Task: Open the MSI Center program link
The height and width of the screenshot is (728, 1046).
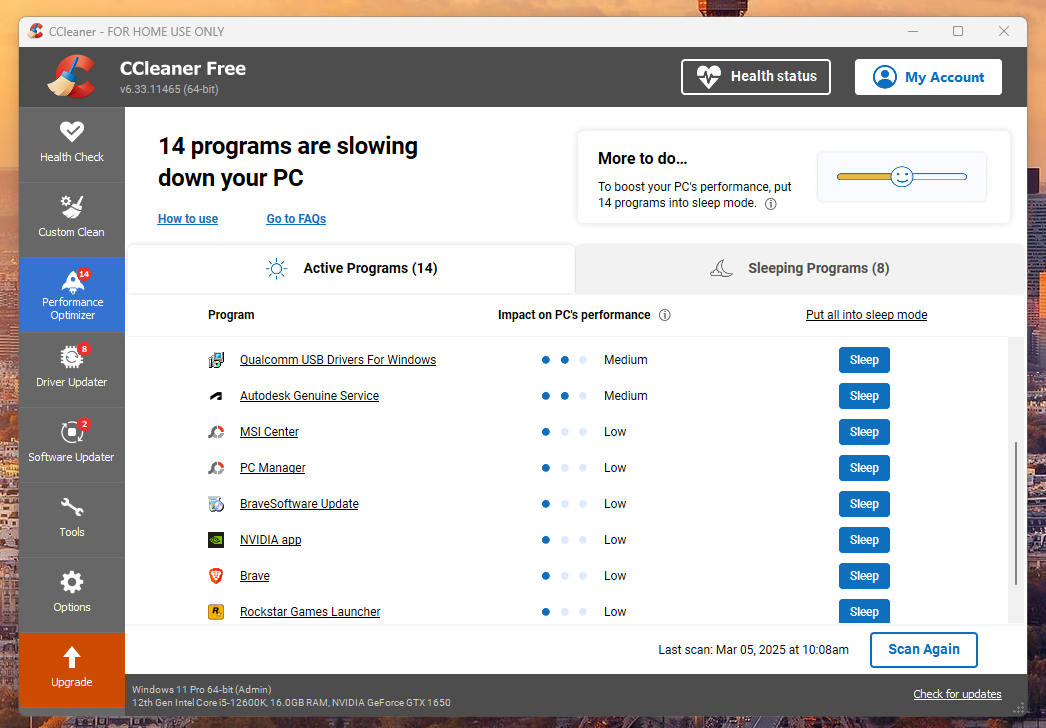Action: tap(269, 432)
